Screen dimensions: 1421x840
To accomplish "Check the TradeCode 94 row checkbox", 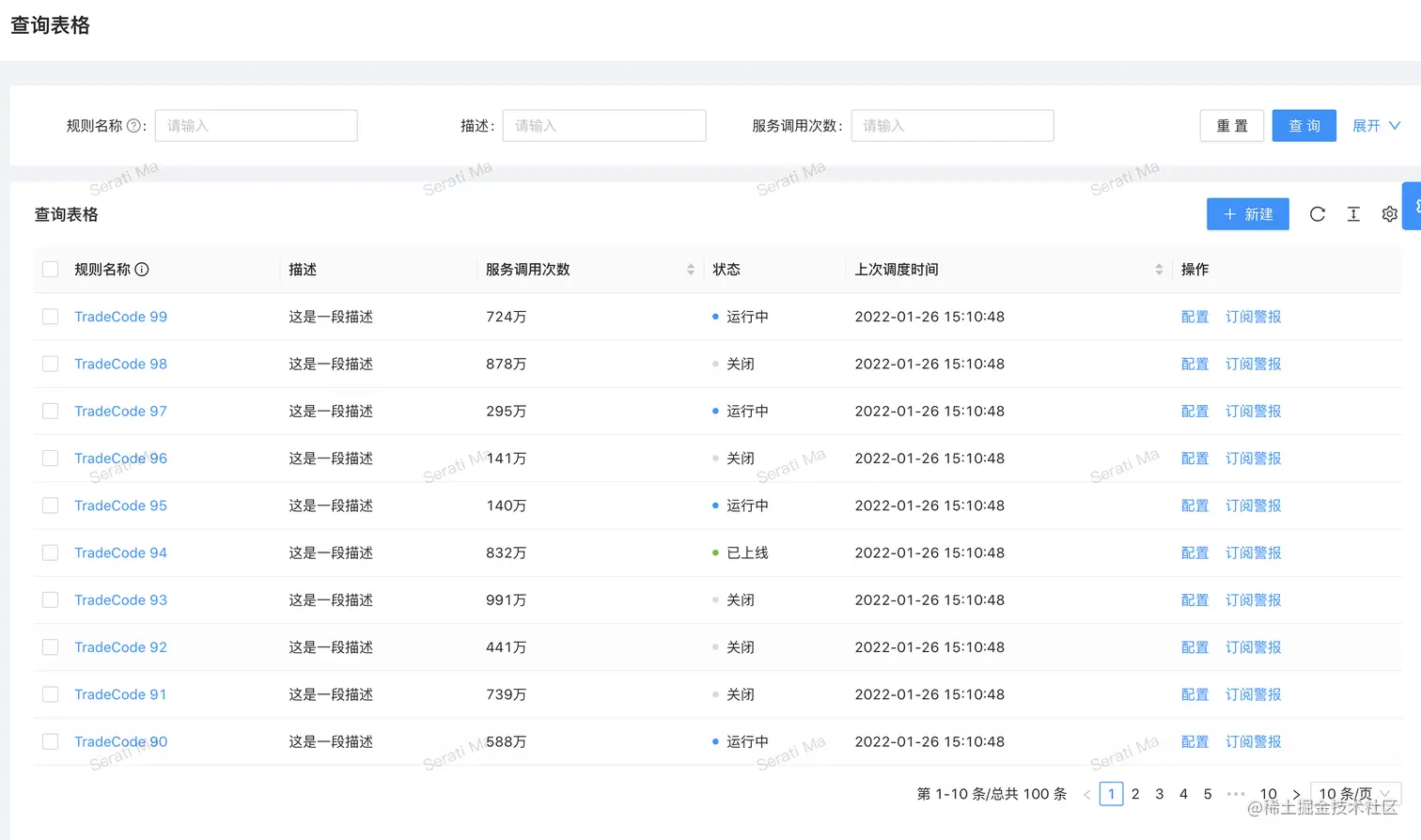I will pyautogui.click(x=51, y=552).
